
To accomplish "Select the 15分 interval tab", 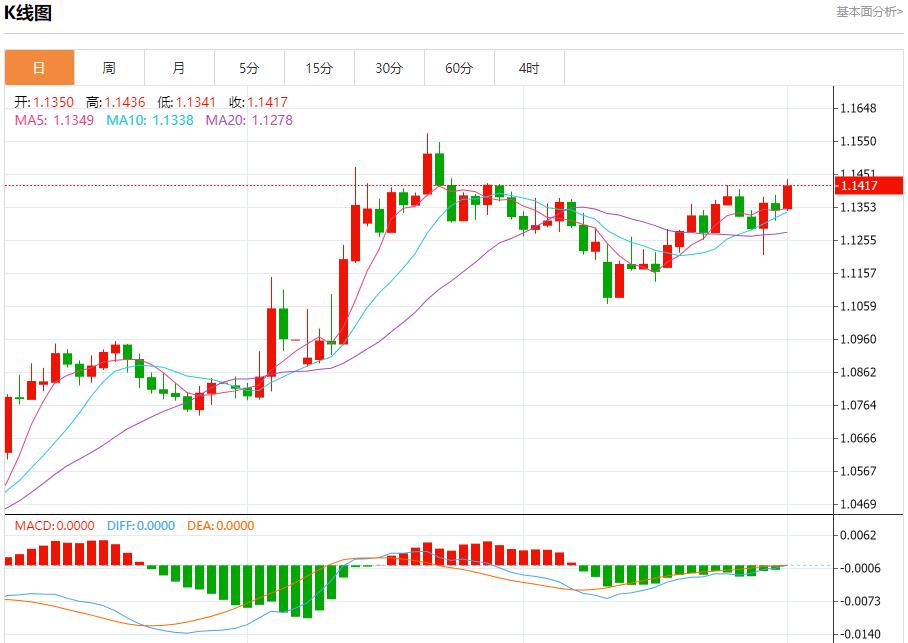I will click(319, 68).
